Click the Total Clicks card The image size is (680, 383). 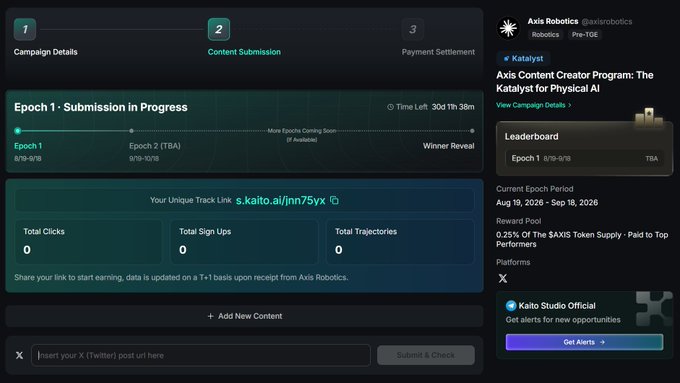[88, 242]
